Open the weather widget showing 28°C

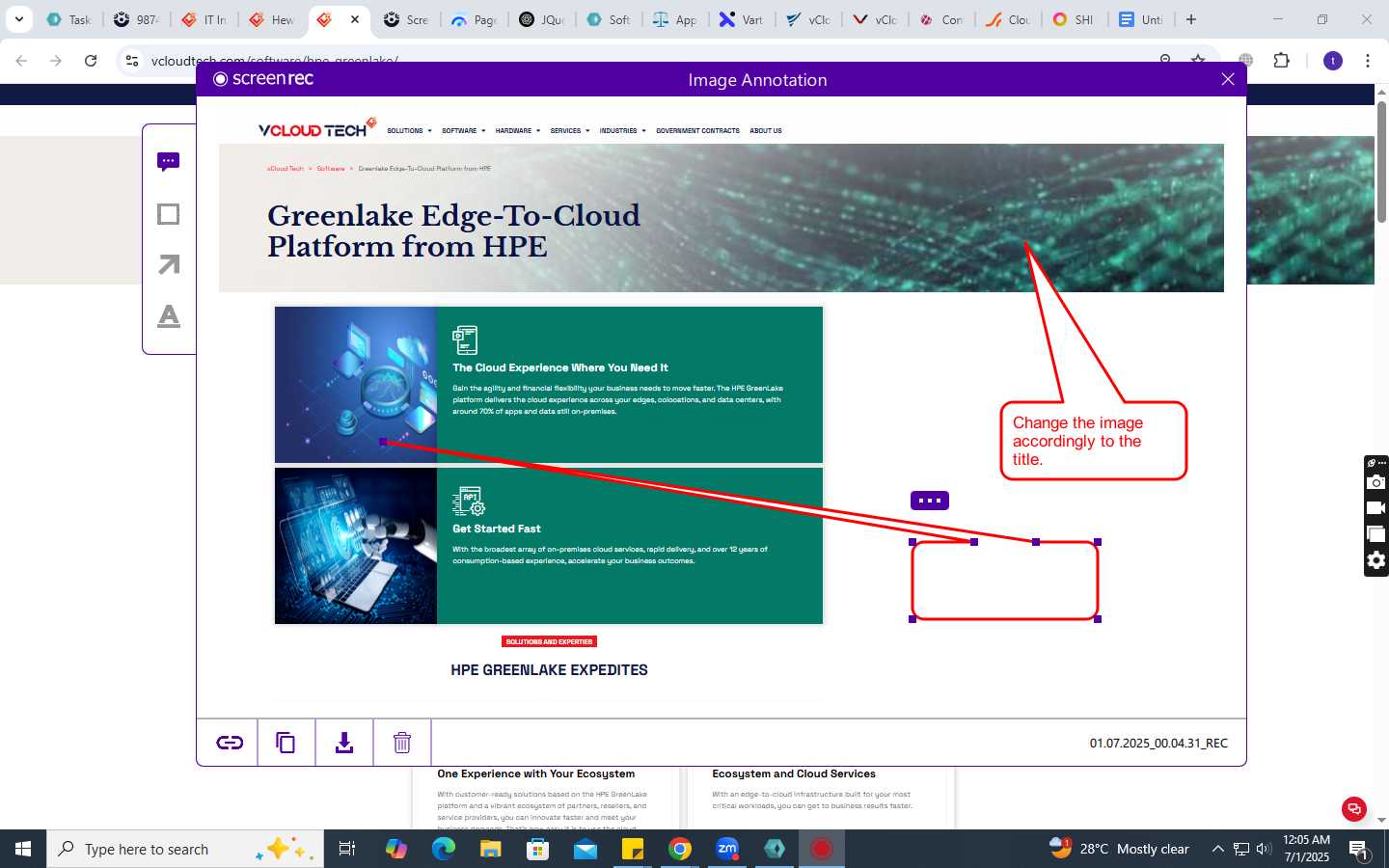[1119, 849]
